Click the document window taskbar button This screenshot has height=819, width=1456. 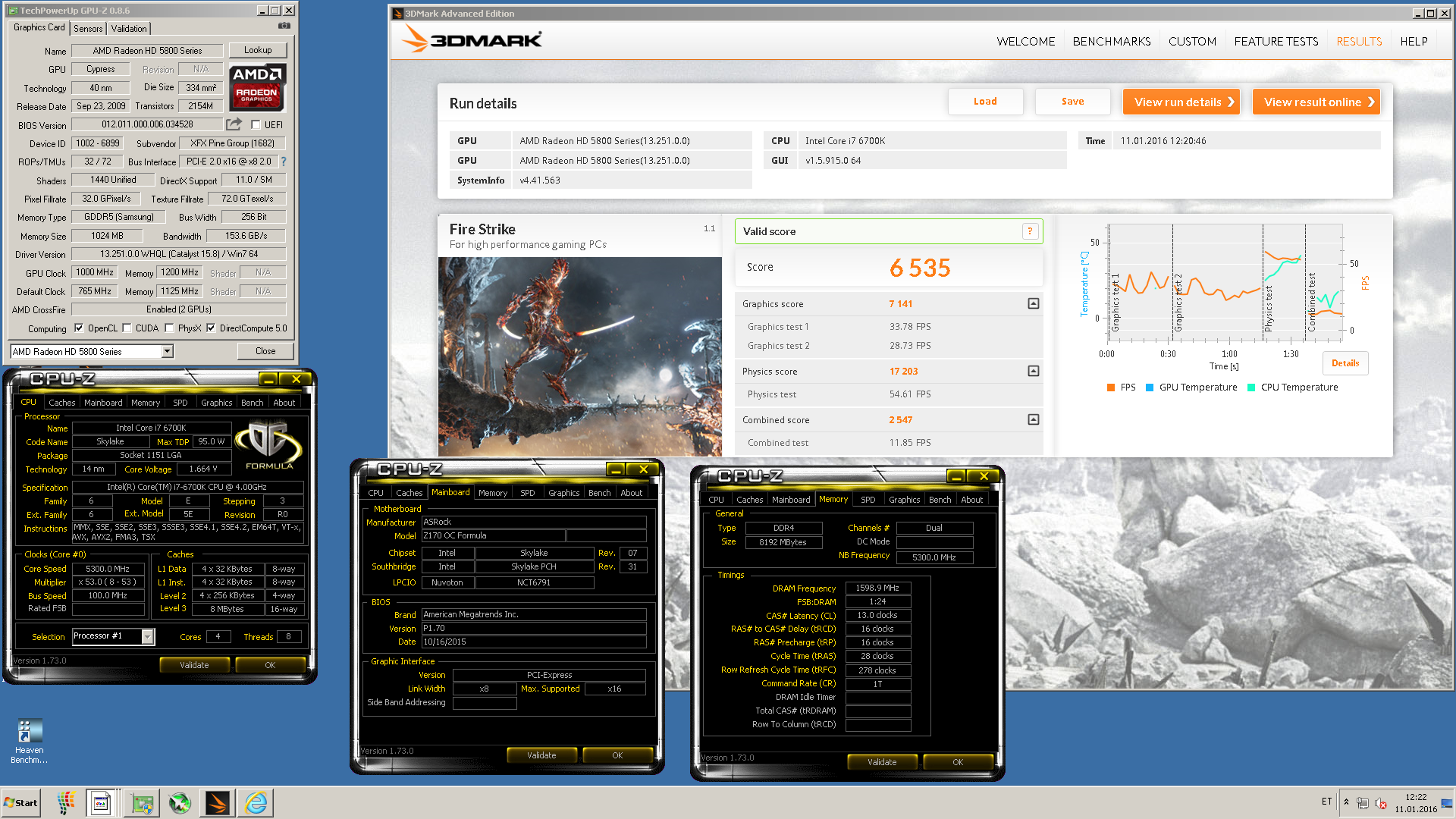coord(101,802)
